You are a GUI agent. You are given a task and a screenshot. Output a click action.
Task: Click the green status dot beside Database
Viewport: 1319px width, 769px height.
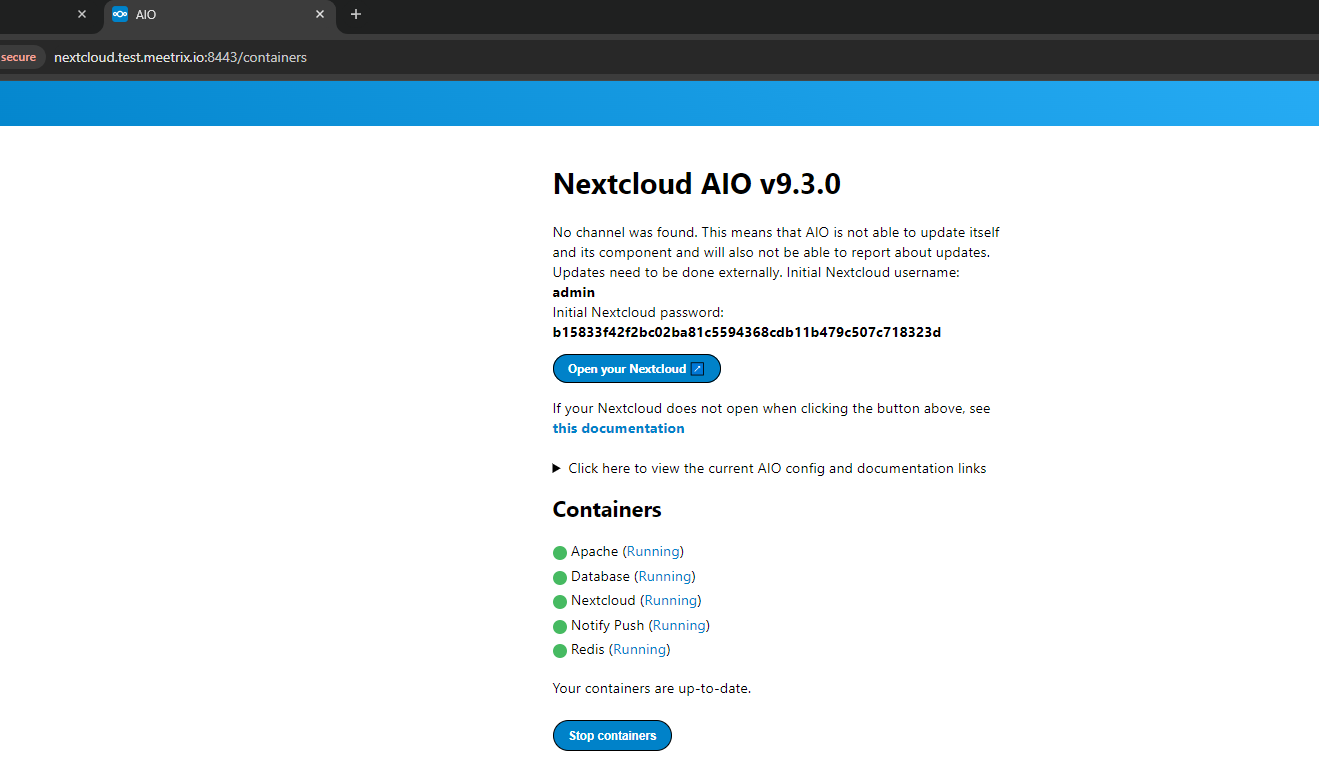point(560,577)
